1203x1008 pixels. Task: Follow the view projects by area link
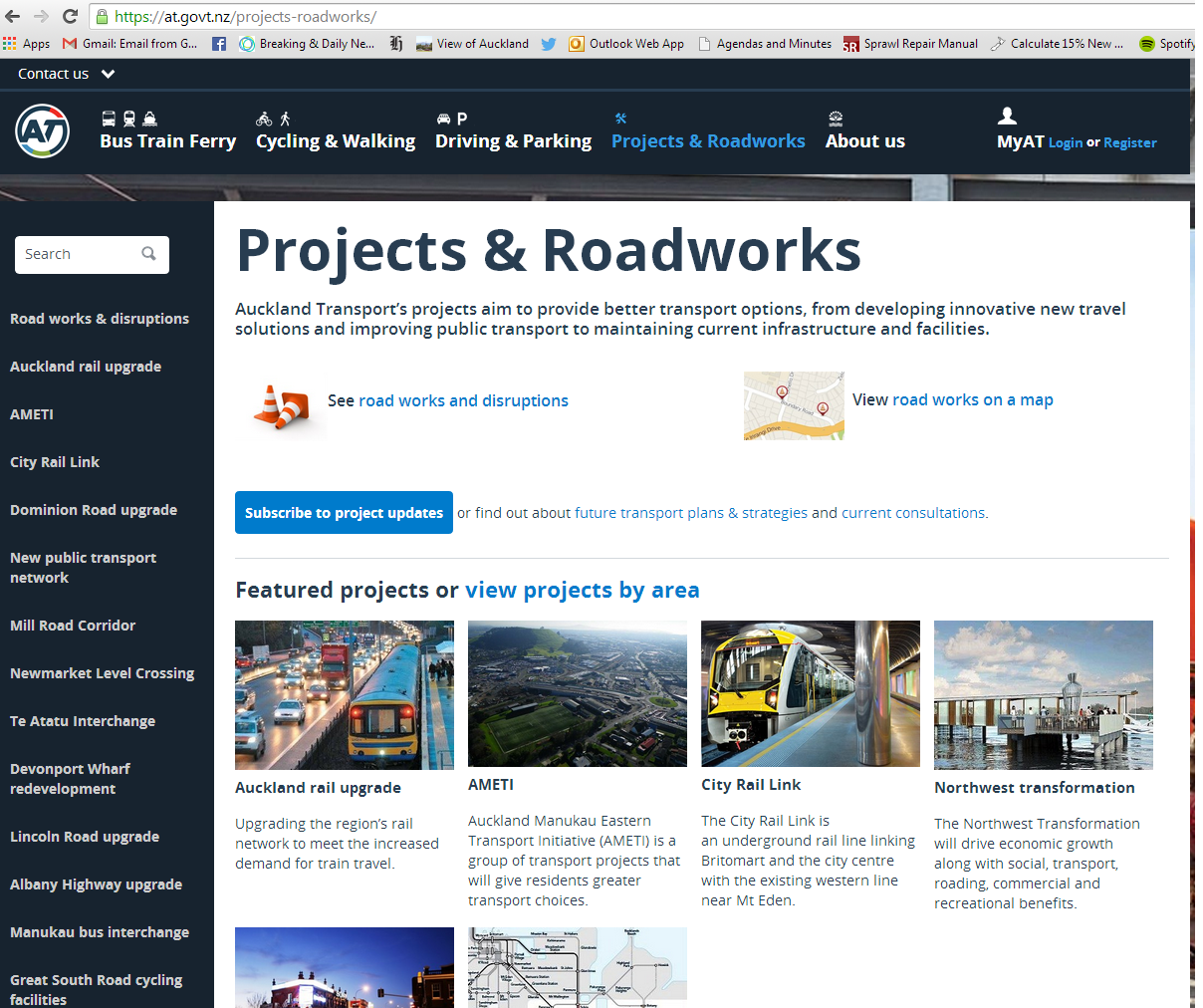[x=582, y=590]
